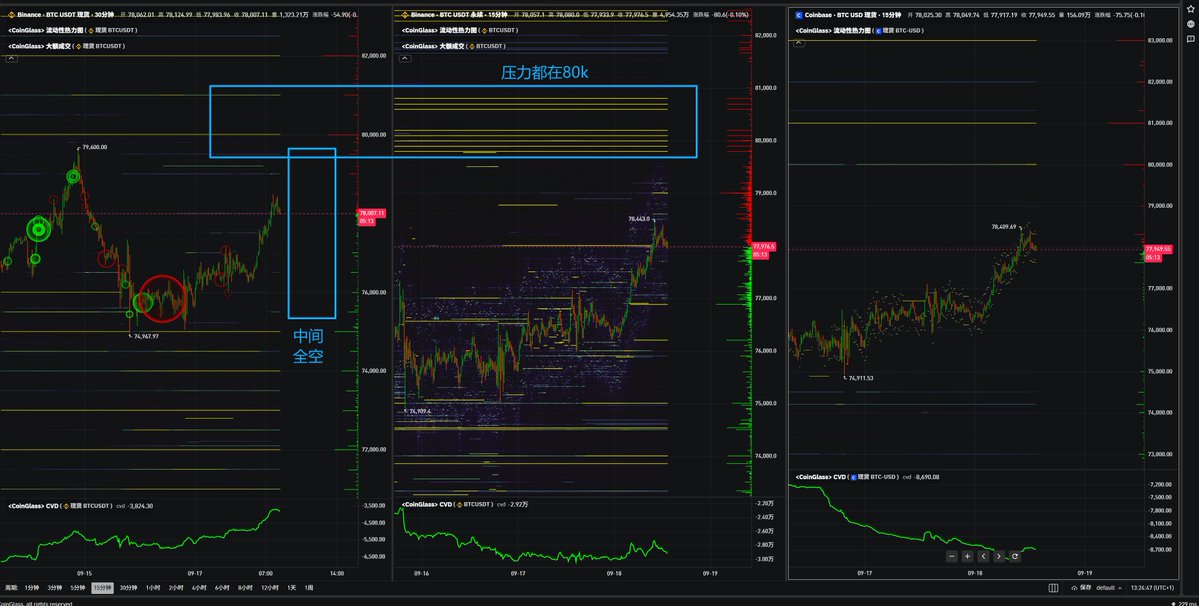Select the active 15分钟 timeframe
The height and width of the screenshot is (606, 1199).
pyautogui.click(x=102, y=588)
